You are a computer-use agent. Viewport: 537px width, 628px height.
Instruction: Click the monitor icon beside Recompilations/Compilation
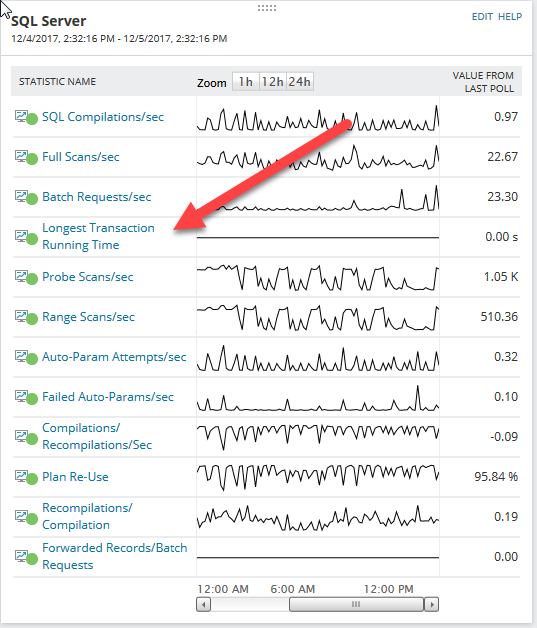[x=22, y=516]
